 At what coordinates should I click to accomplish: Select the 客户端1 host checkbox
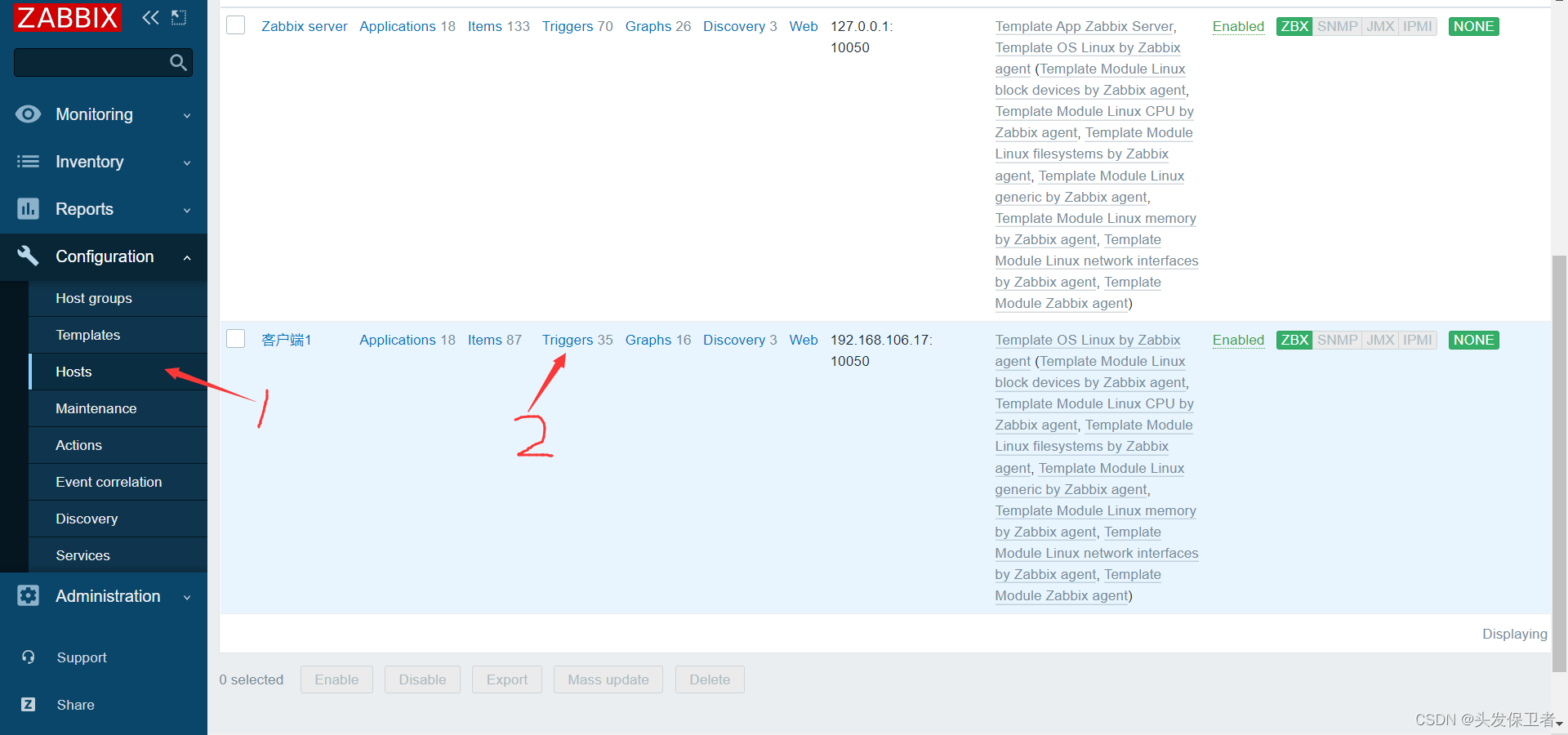[236, 339]
